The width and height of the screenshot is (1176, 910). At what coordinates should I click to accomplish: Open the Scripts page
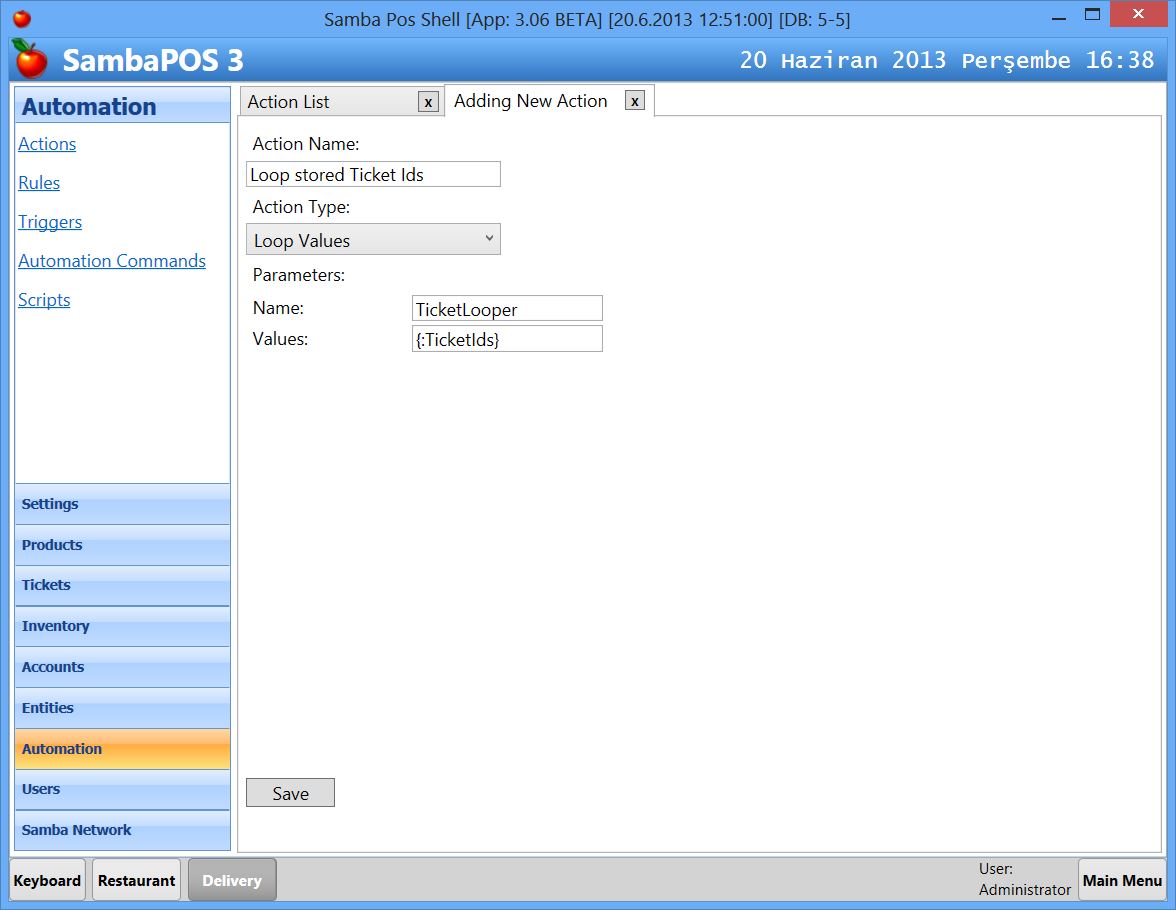coord(44,299)
